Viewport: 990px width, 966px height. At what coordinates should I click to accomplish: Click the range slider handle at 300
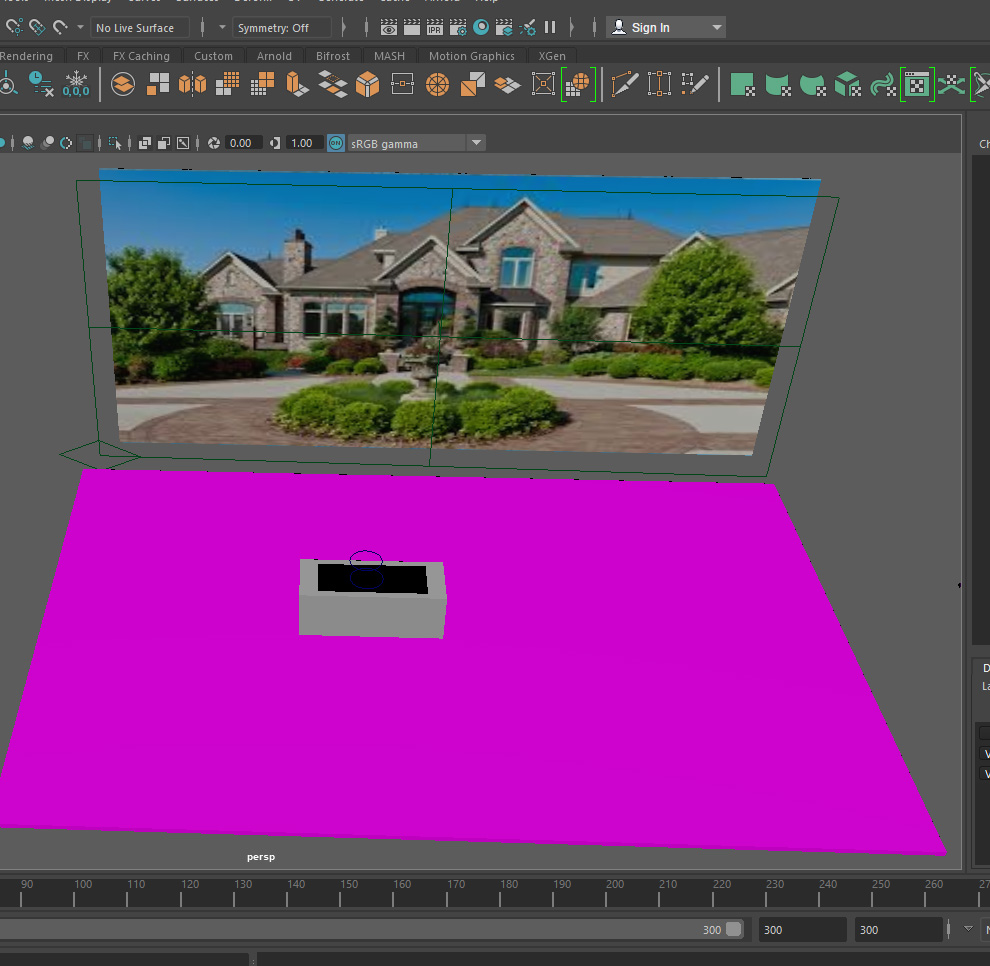[734, 929]
